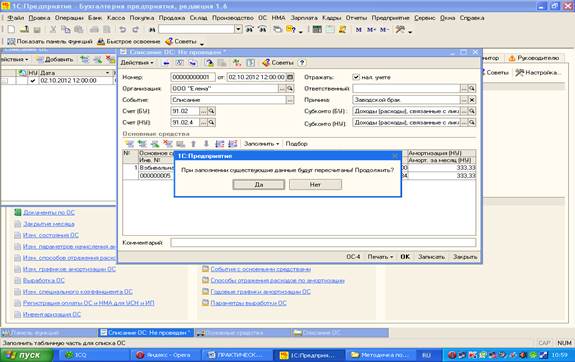Open Закрытие месяца link

[49, 224]
